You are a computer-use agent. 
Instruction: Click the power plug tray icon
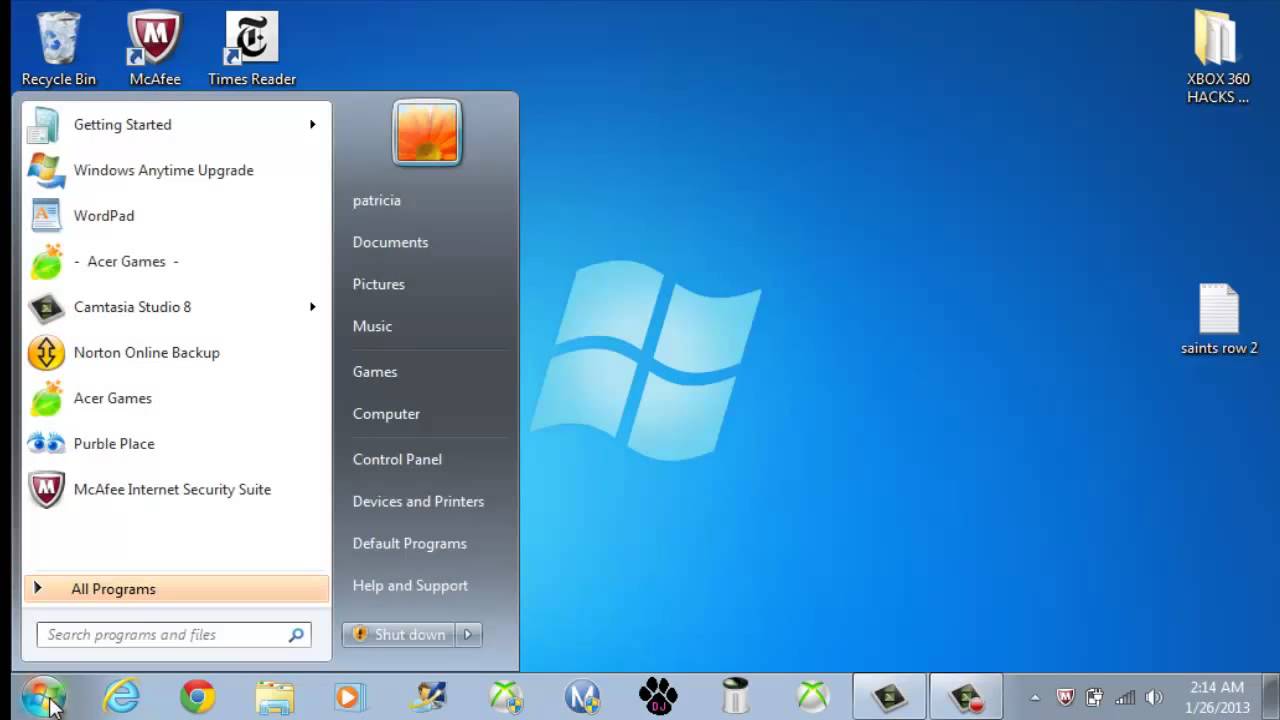1095,697
